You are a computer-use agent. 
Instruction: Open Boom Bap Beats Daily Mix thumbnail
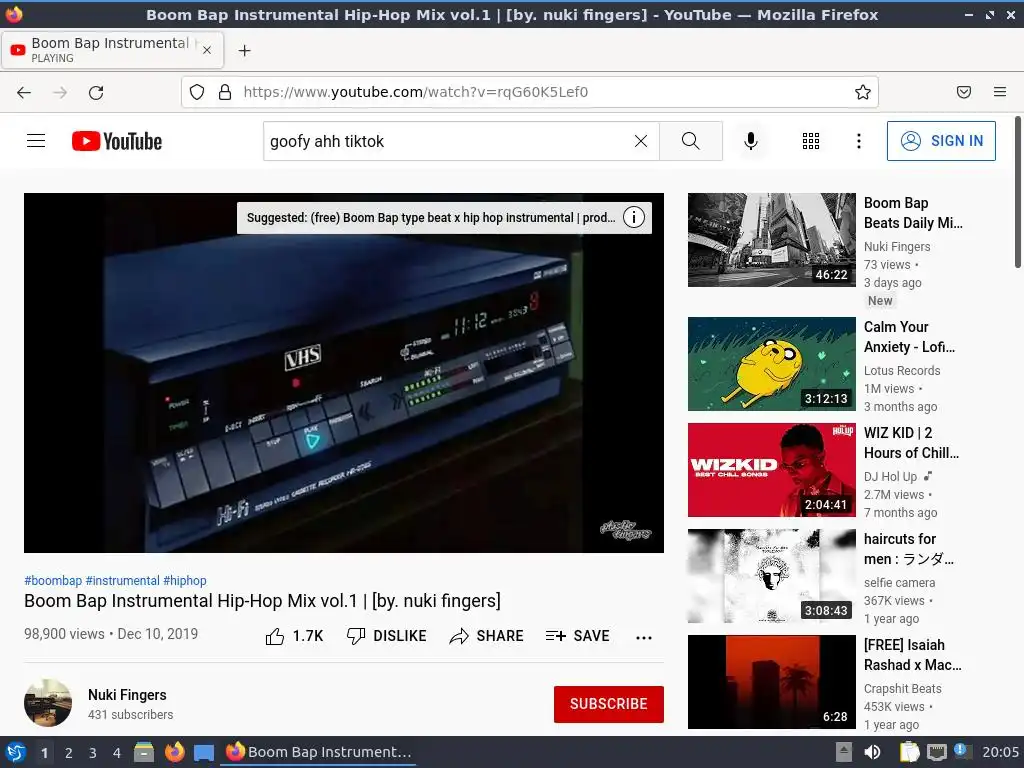coord(771,240)
